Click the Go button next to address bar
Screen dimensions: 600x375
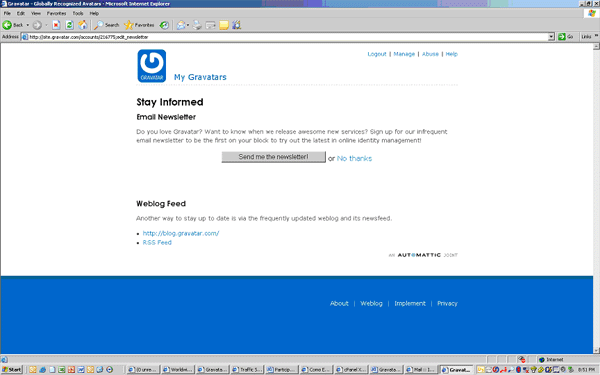point(566,37)
